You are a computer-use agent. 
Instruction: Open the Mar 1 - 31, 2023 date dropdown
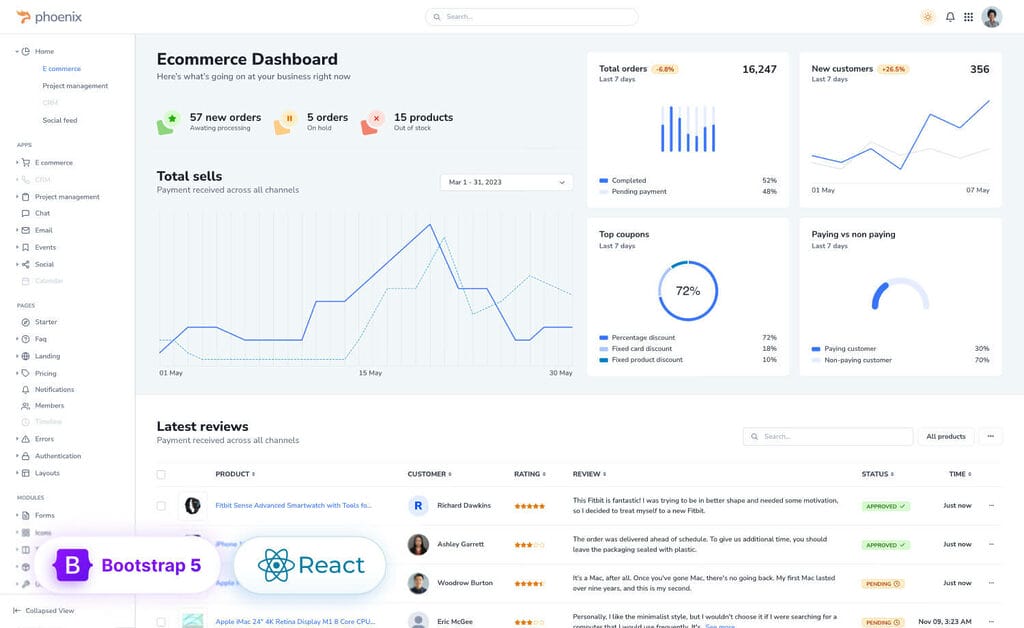[x=506, y=182]
